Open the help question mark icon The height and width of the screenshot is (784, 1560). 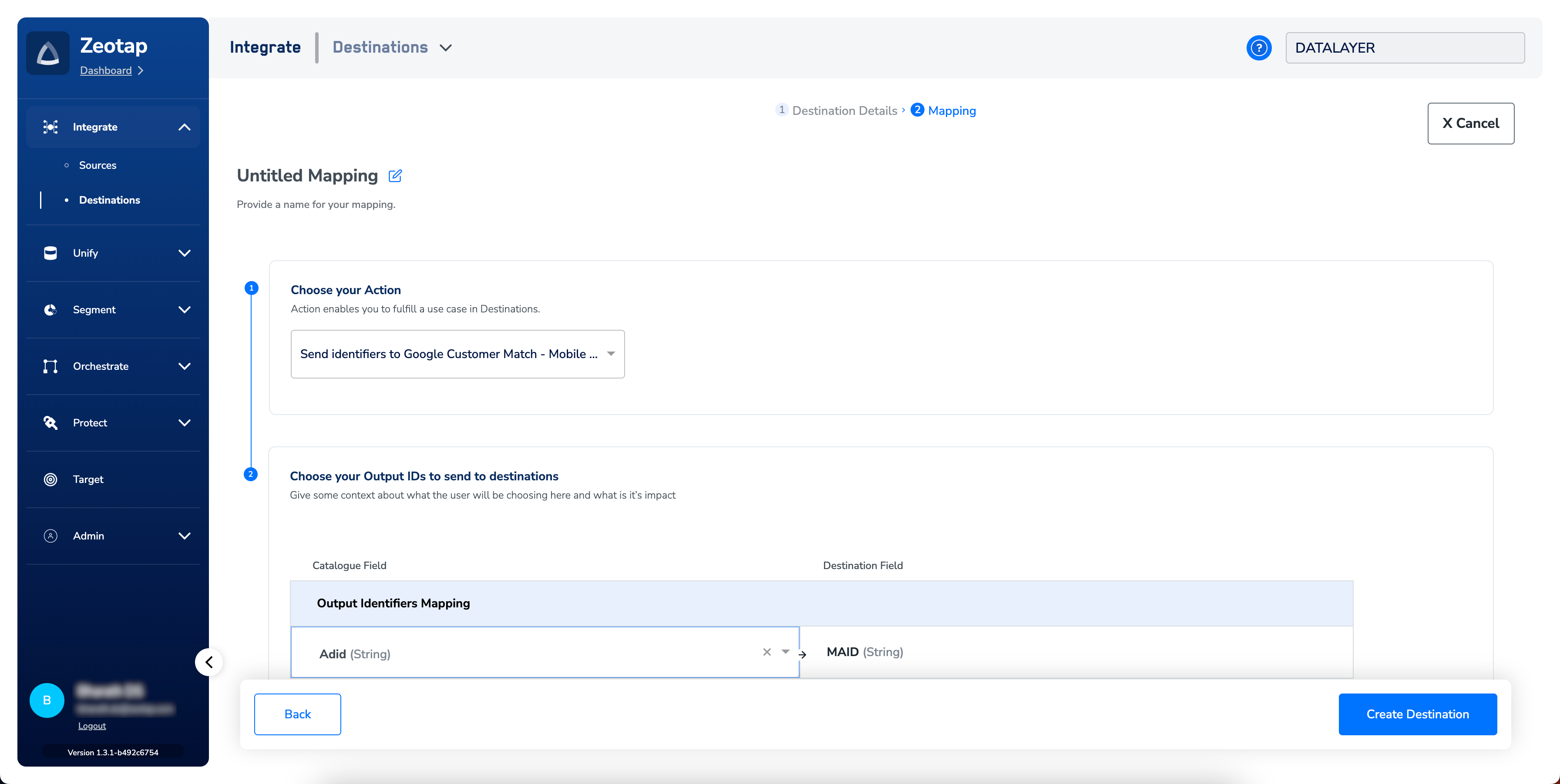pyautogui.click(x=1258, y=48)
